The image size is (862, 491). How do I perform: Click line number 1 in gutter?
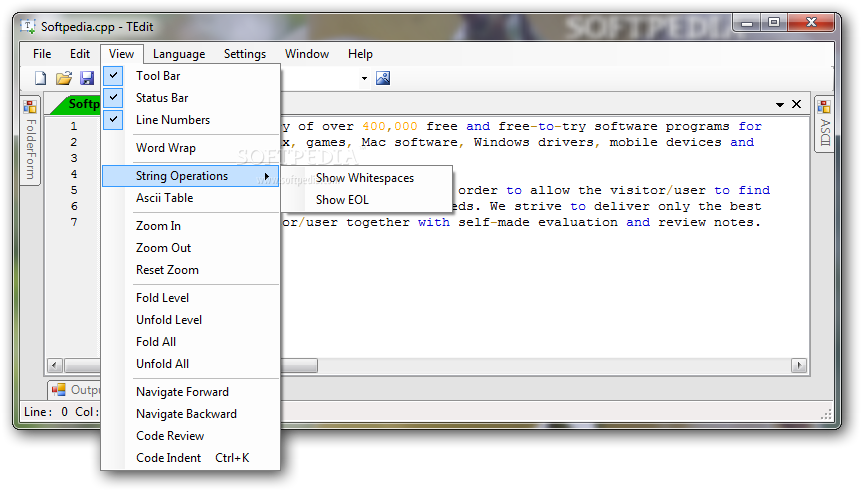74,126
